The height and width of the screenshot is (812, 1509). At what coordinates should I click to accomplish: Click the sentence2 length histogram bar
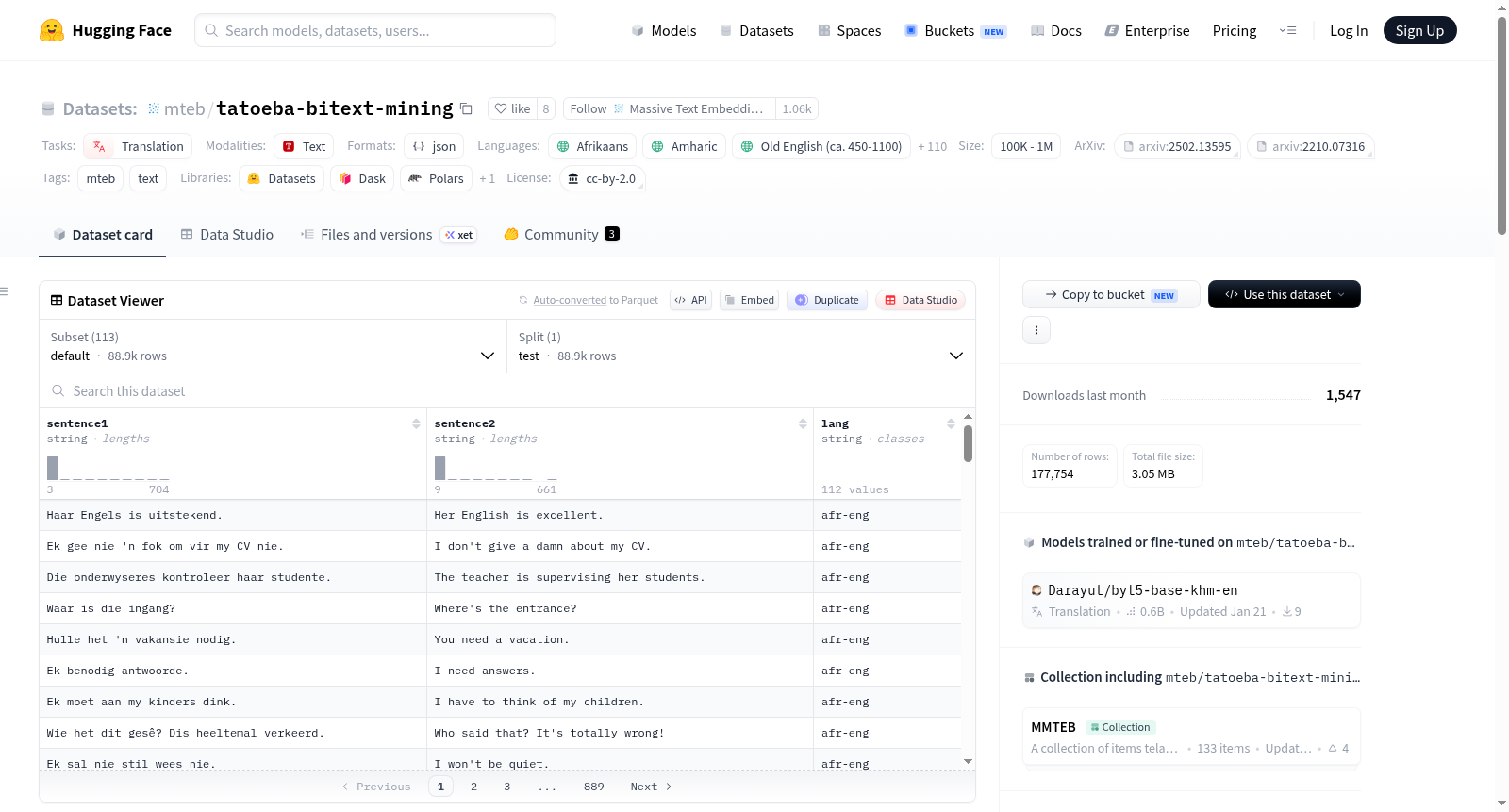[x=439, y=468]
